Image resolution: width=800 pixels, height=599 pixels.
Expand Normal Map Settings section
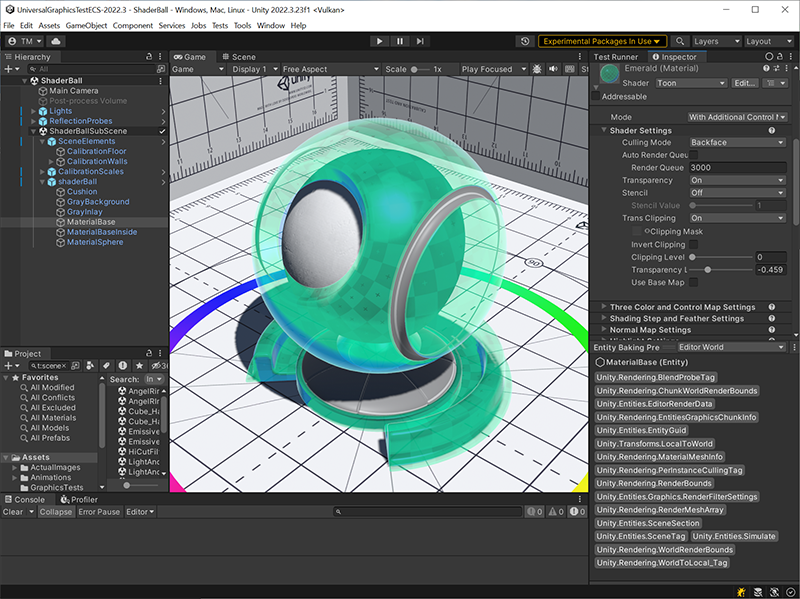650,330
